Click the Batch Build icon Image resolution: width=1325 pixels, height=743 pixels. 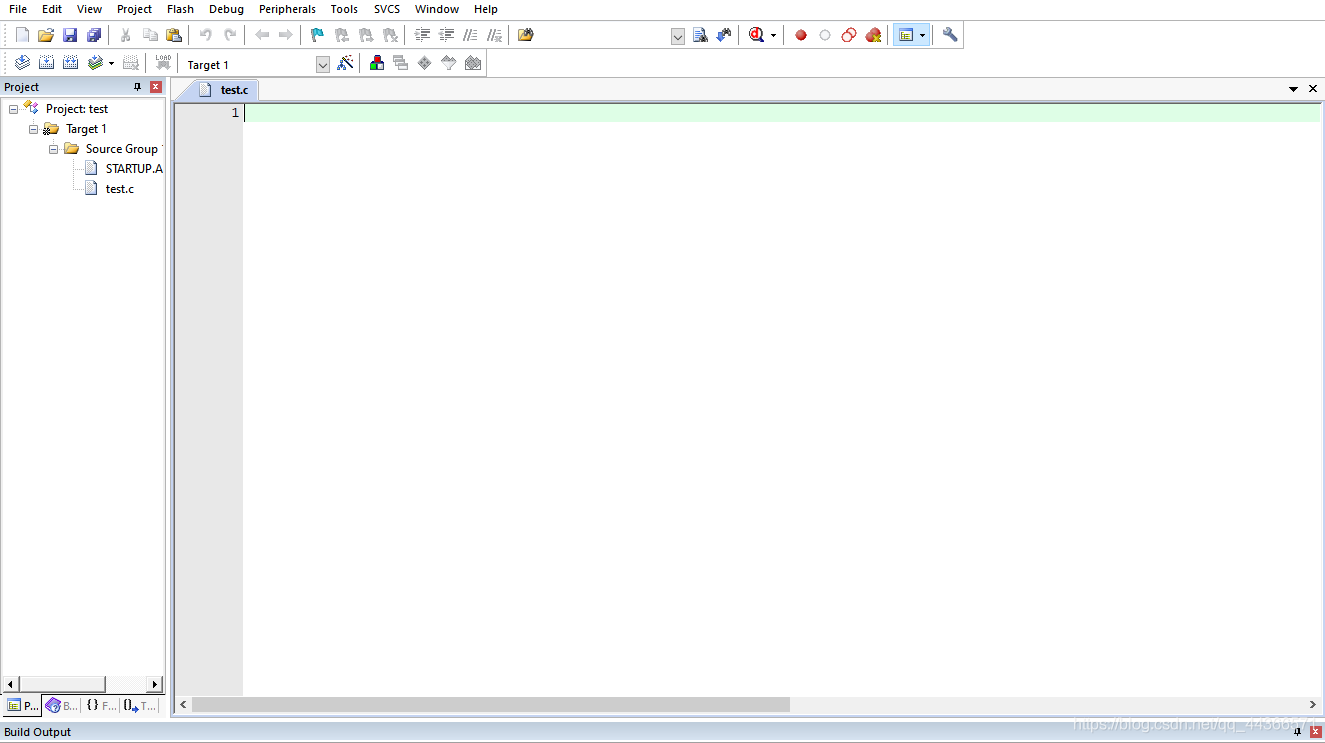click(95, 63)
